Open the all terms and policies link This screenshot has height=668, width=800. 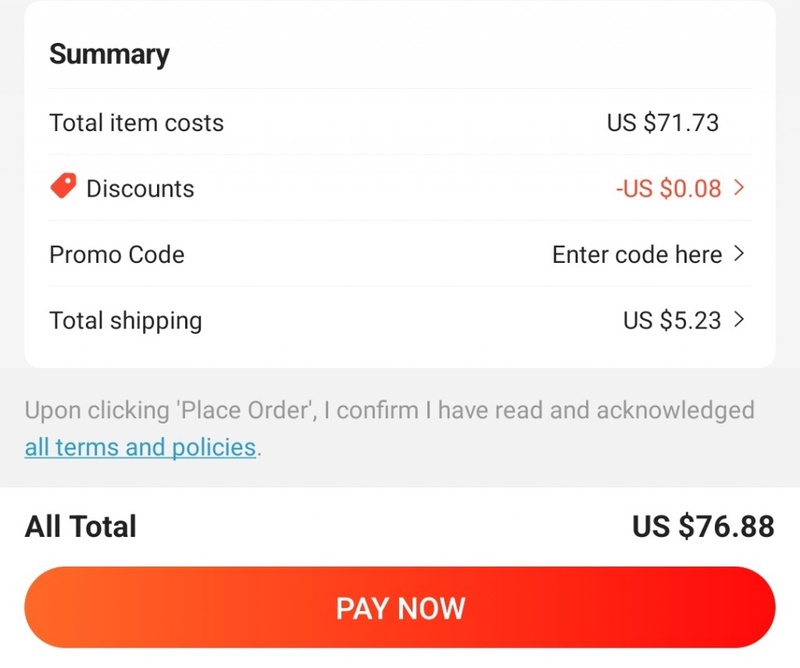[x=140, y=447]
